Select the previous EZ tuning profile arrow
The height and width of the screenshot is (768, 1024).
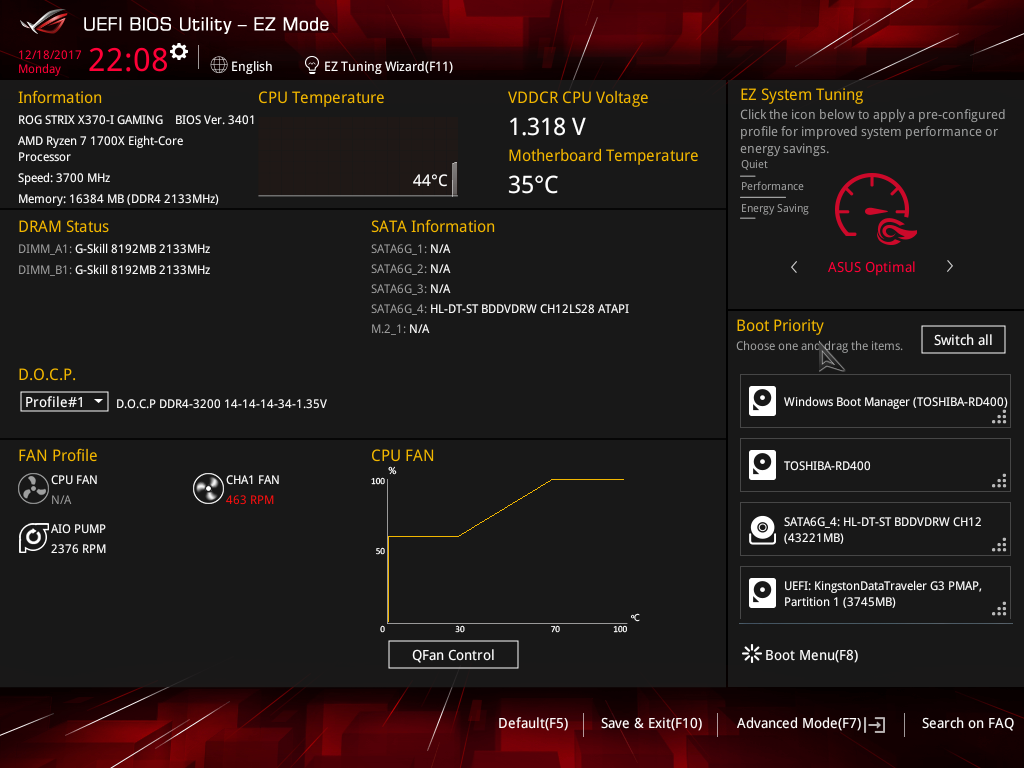click(x=794, y=266)
